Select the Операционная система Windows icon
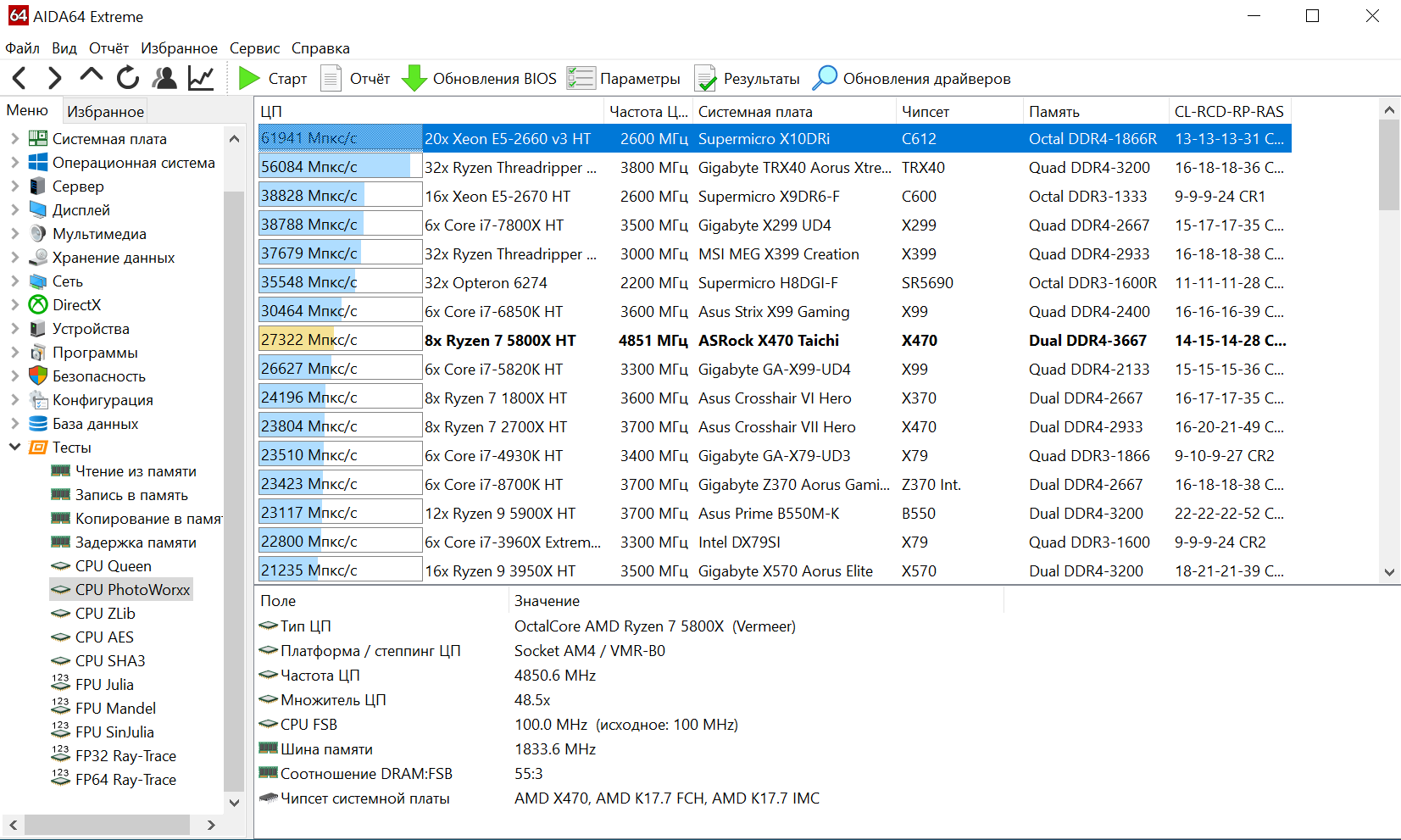This screenshot has width=1401, height=840. coord(38,162)
